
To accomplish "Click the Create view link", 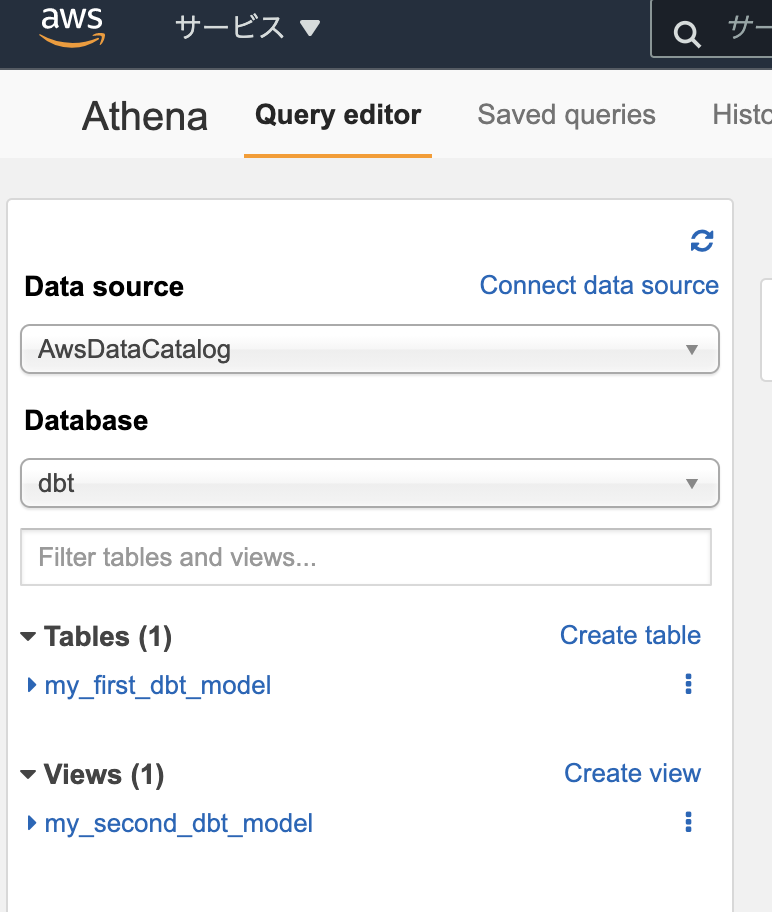I will [632, 773].
